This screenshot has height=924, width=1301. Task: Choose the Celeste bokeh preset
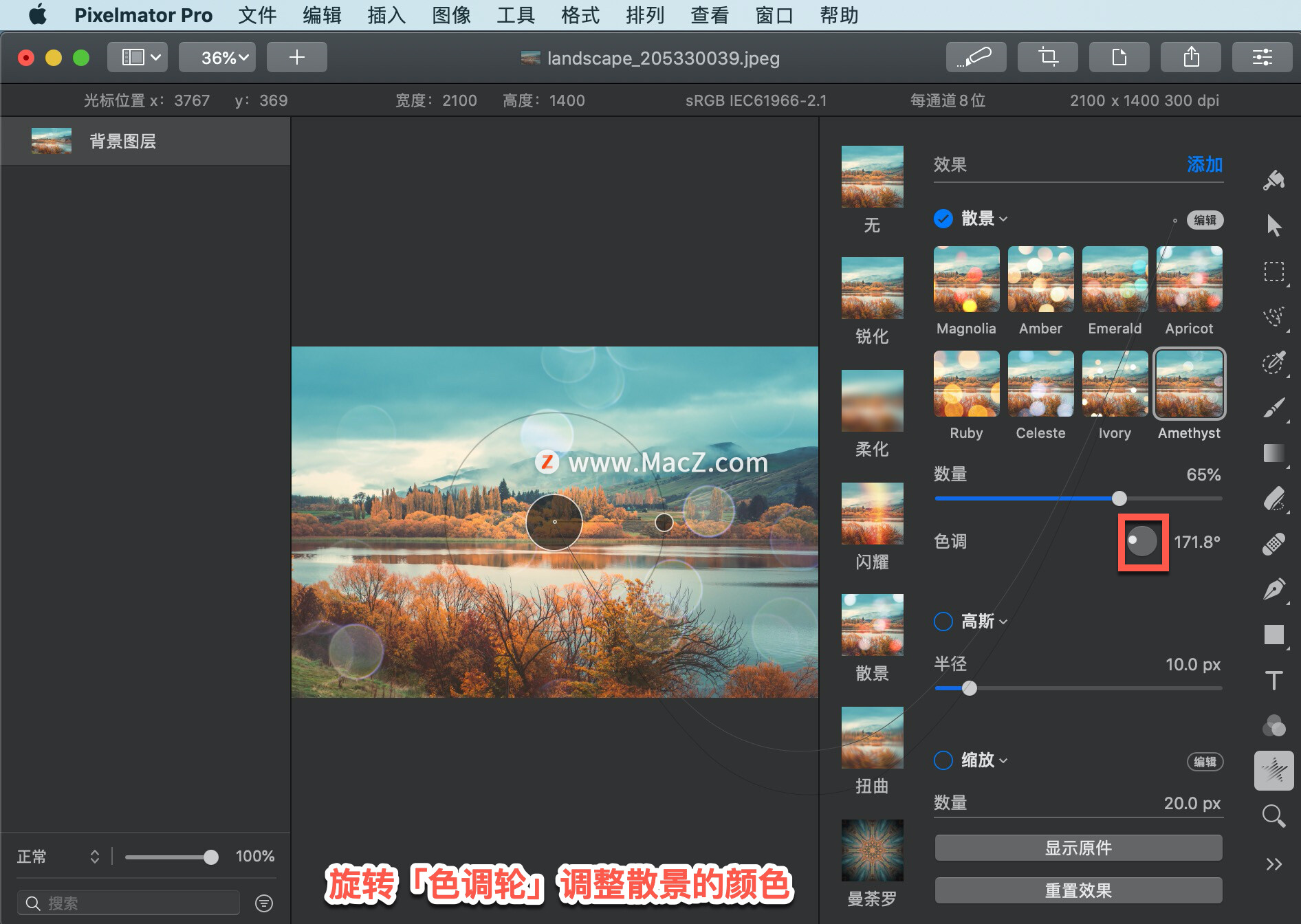coord(1040,384)
